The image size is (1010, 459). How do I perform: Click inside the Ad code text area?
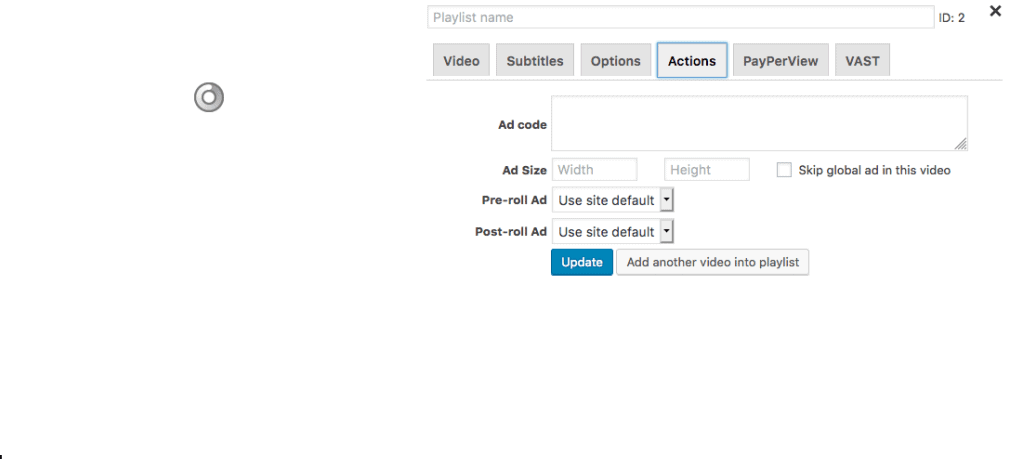759,123
